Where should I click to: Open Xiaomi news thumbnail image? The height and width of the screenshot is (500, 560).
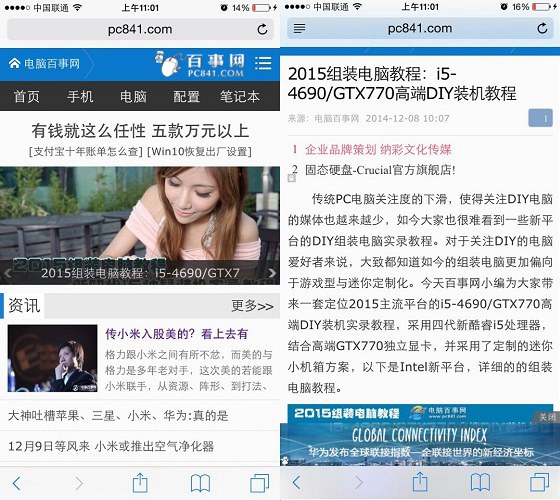pyautogui.click(x=52, y=358)
